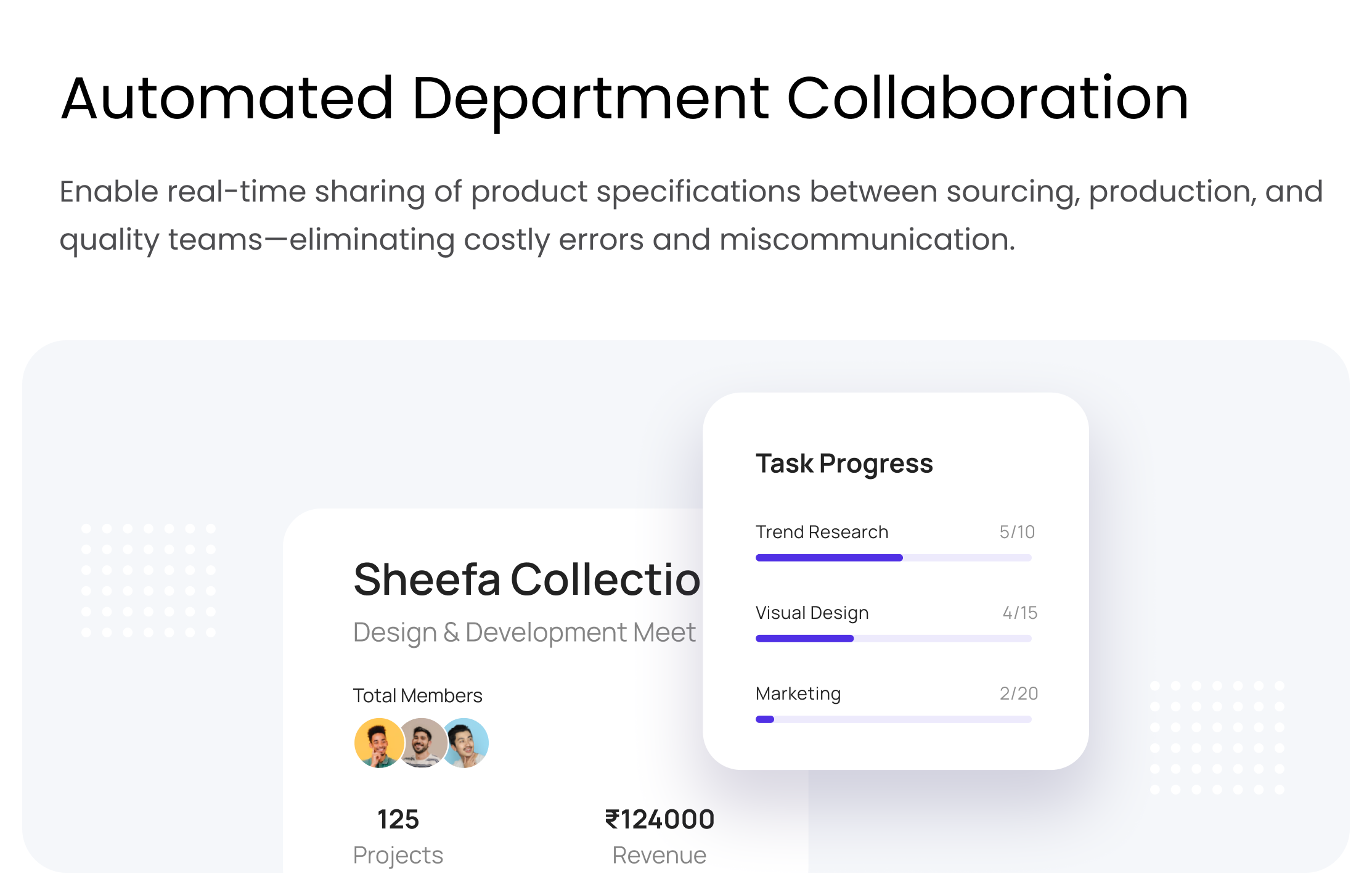Click the 2/20 Marketing count
This screenshot has width=1372, height=895.
click(1018, 693)
